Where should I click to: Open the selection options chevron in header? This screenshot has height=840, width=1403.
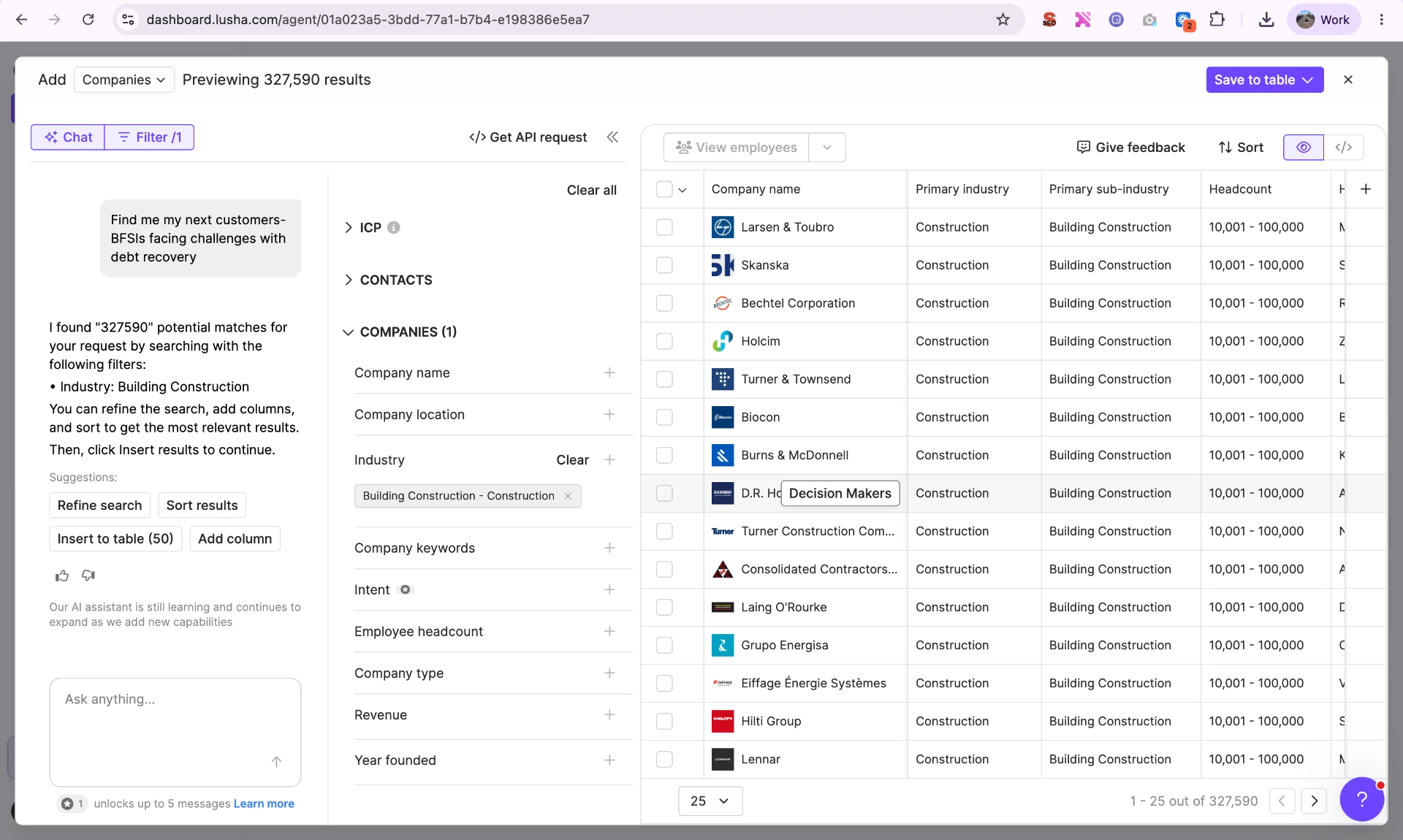683,190
